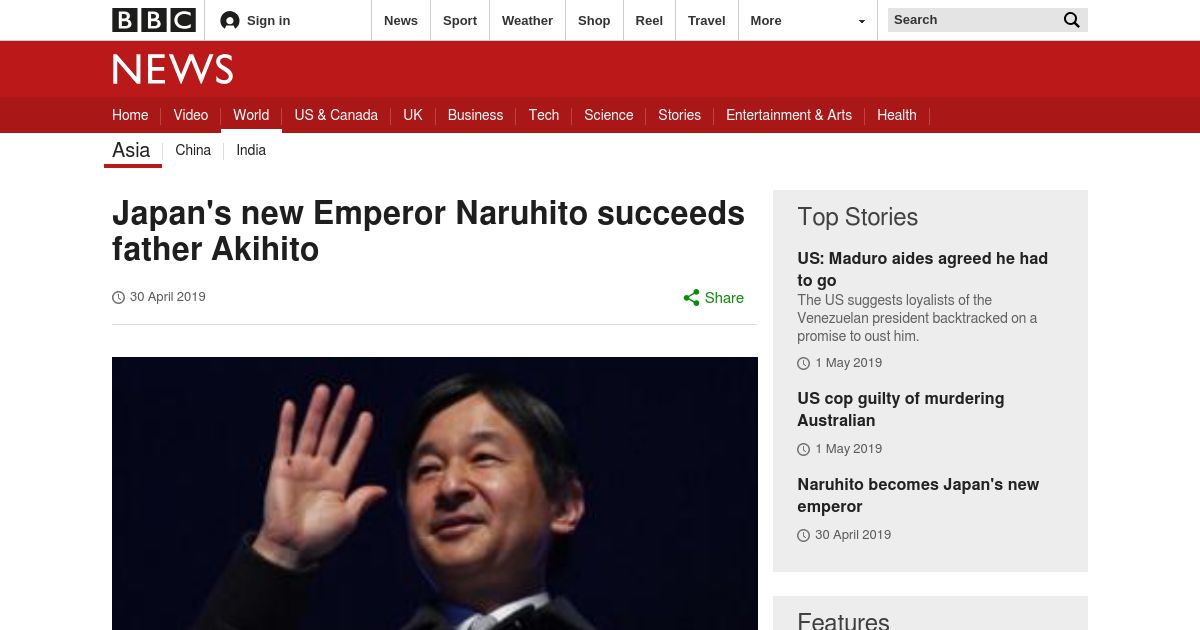The image size is (1200, 630).
Task: Select the World tab in news navigation
Action: pos(251,115)
